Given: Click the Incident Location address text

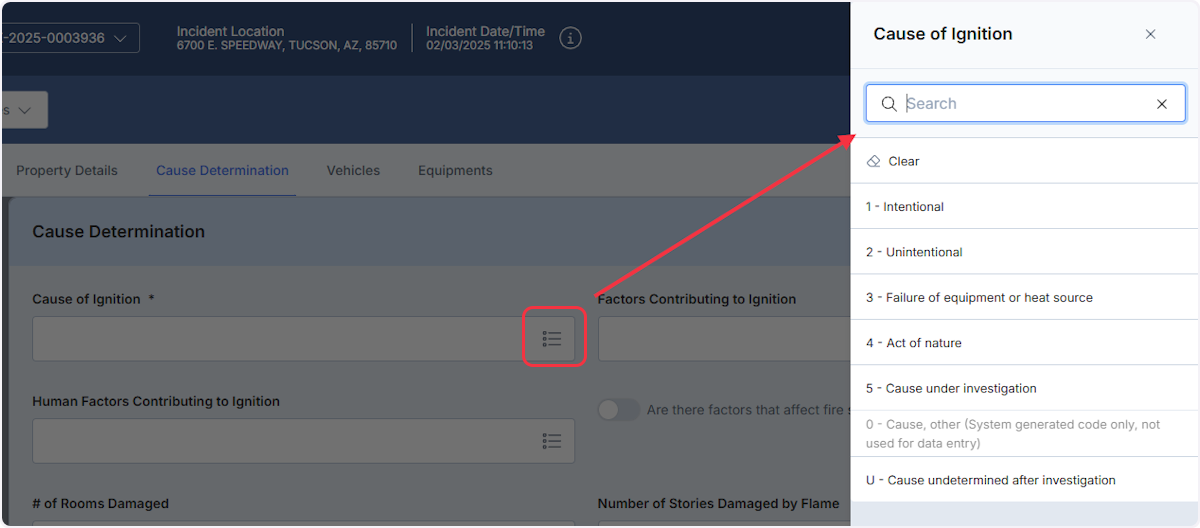Looking at the screenshot, I should pyautogui.click(x=287, y=46).
